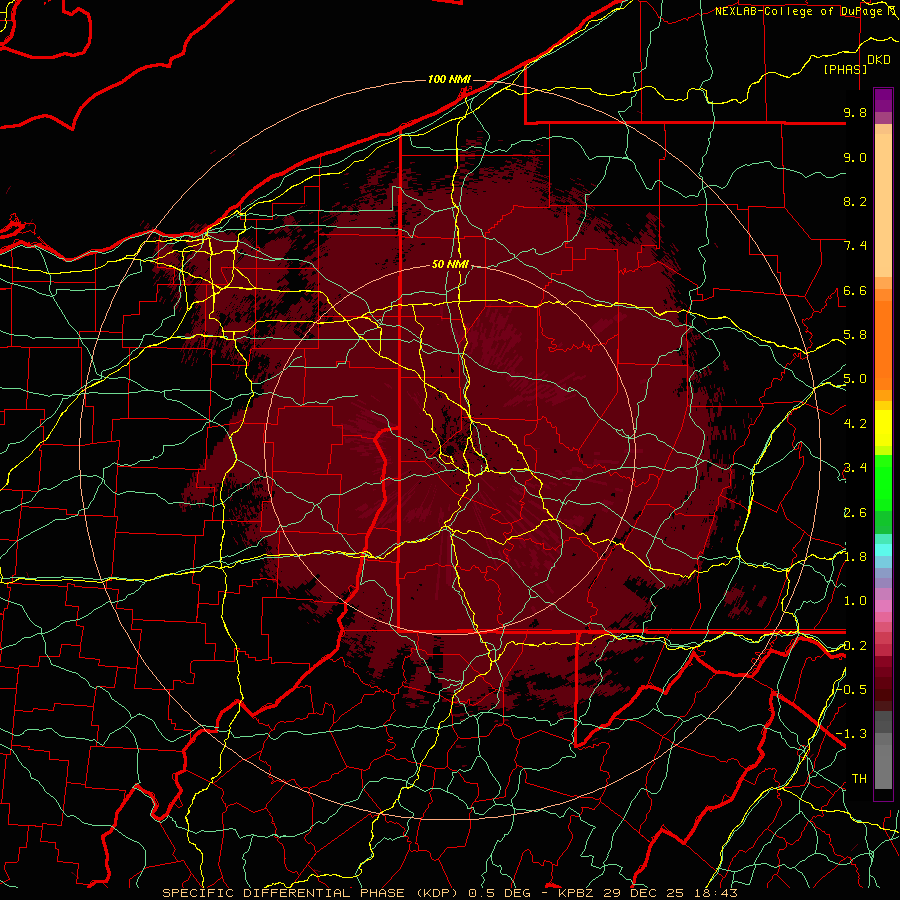
Task: Click the KDP product caption at the bottom
Action: coord(449,893)
